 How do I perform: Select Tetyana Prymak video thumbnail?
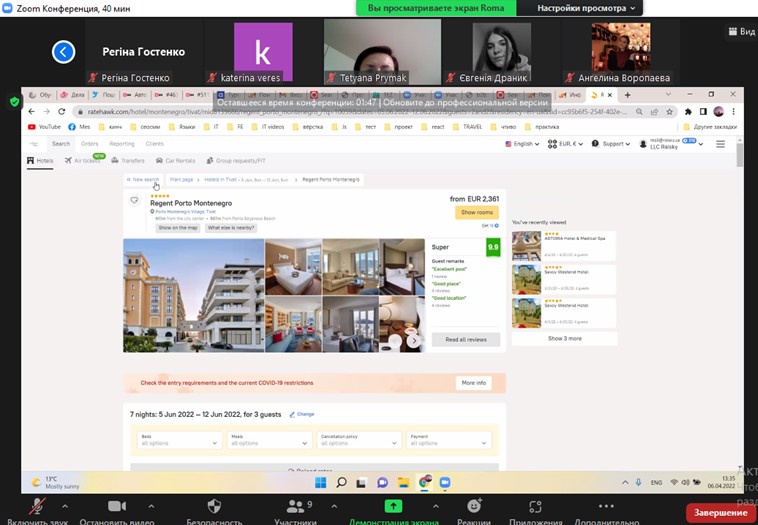(x=382, y=52)
